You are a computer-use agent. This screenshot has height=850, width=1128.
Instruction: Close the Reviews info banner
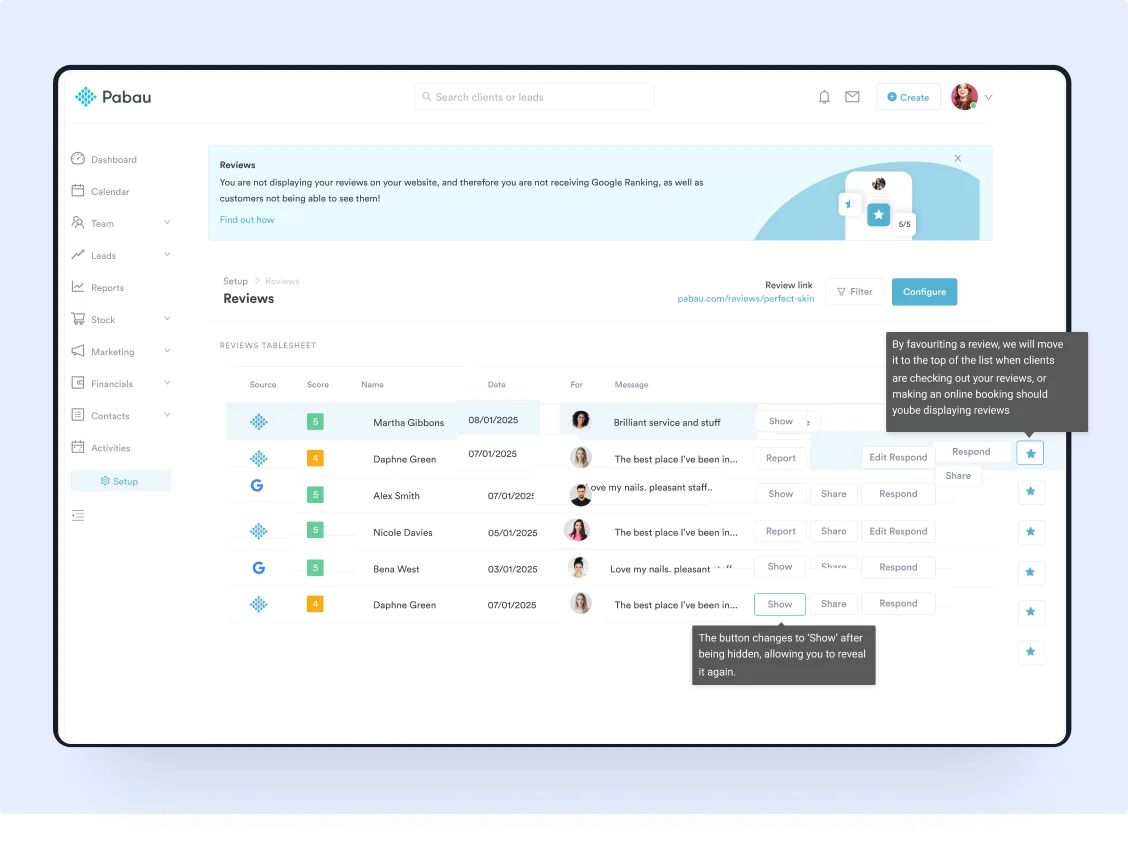click(x=958, y=158)
